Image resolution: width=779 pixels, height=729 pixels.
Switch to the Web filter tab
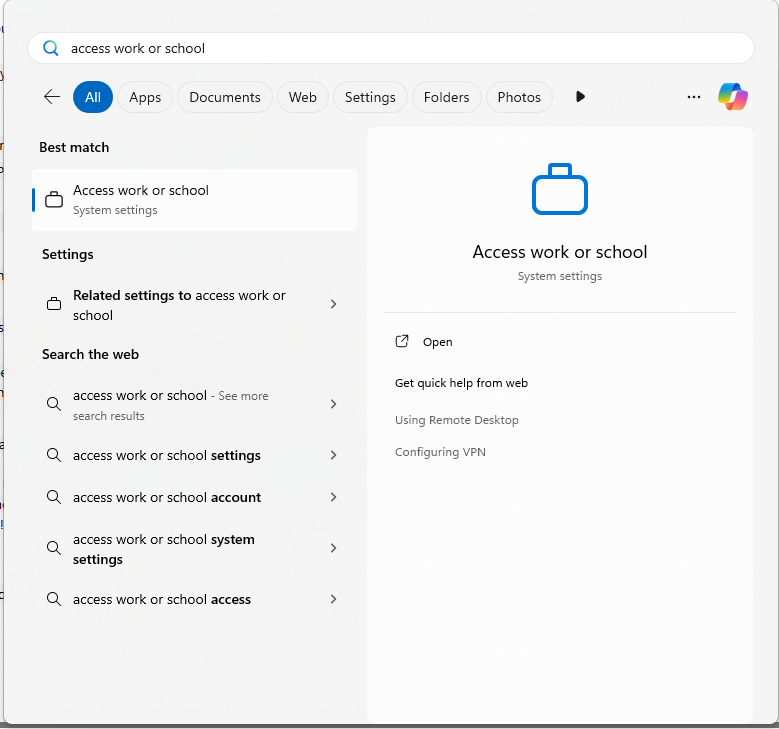(x=303, y=97)
